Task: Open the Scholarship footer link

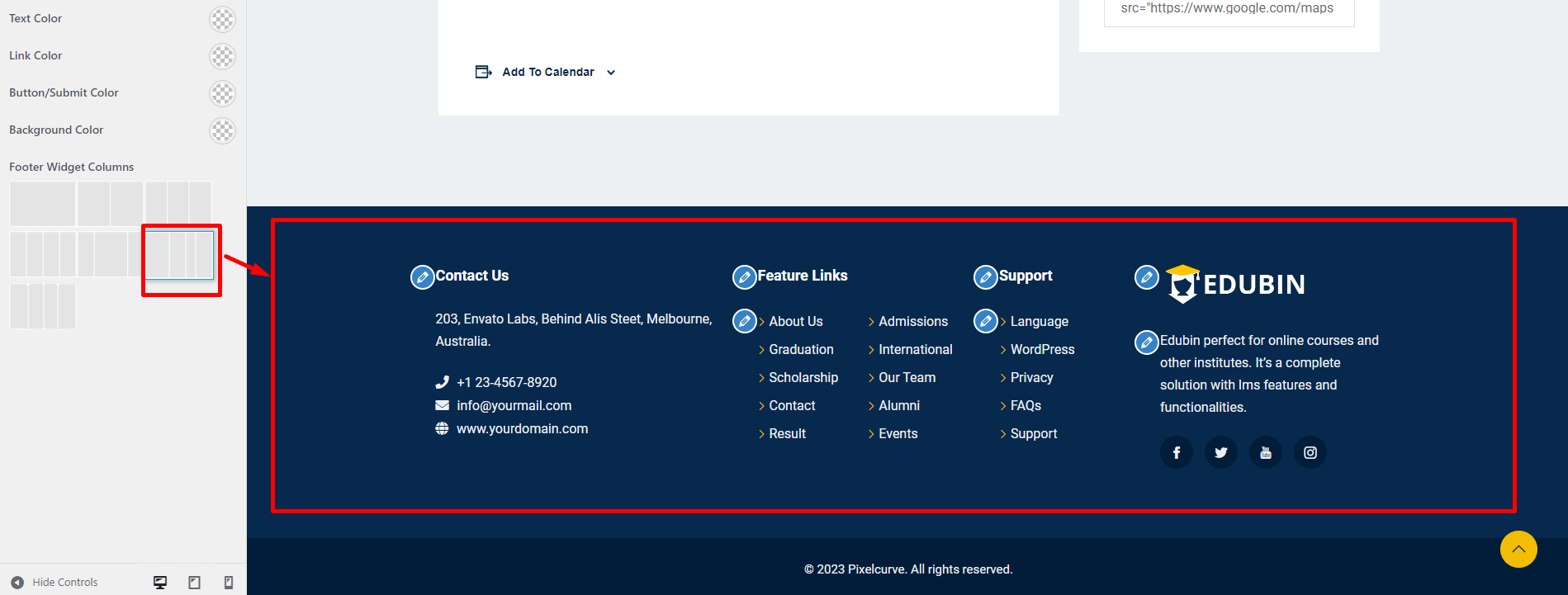Action: [803, 378]
